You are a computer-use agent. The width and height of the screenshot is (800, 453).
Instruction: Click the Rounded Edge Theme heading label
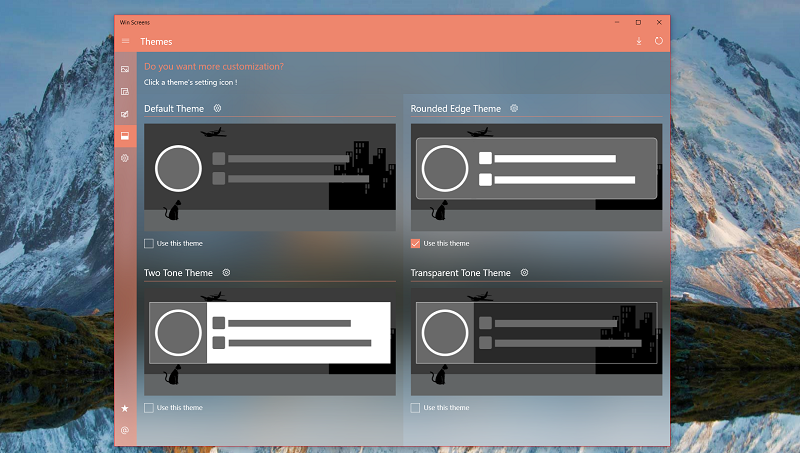point(456,109)
